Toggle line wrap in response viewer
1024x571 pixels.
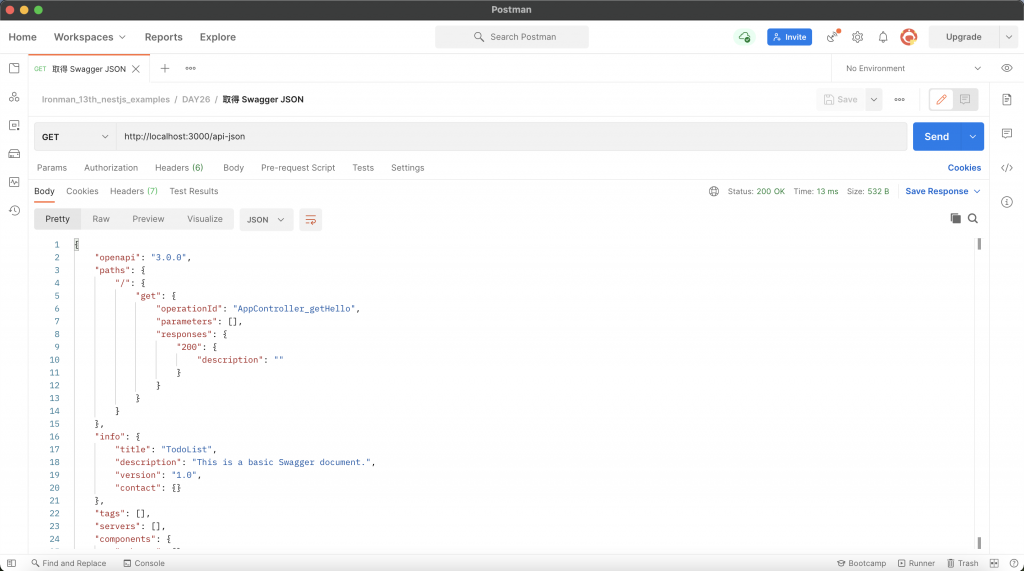coord(311,220)
